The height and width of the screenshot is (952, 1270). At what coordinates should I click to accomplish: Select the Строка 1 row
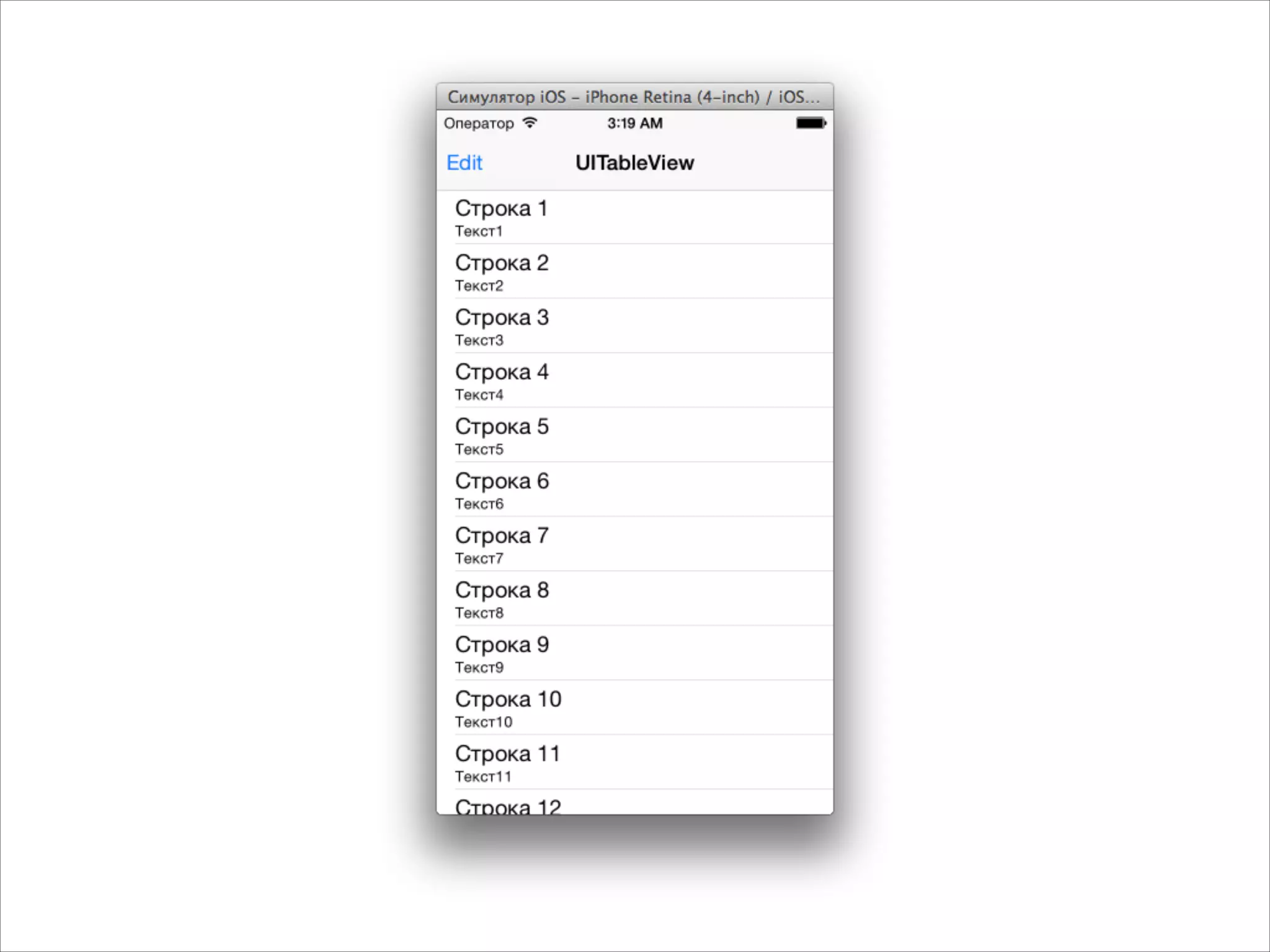(635, 218)
